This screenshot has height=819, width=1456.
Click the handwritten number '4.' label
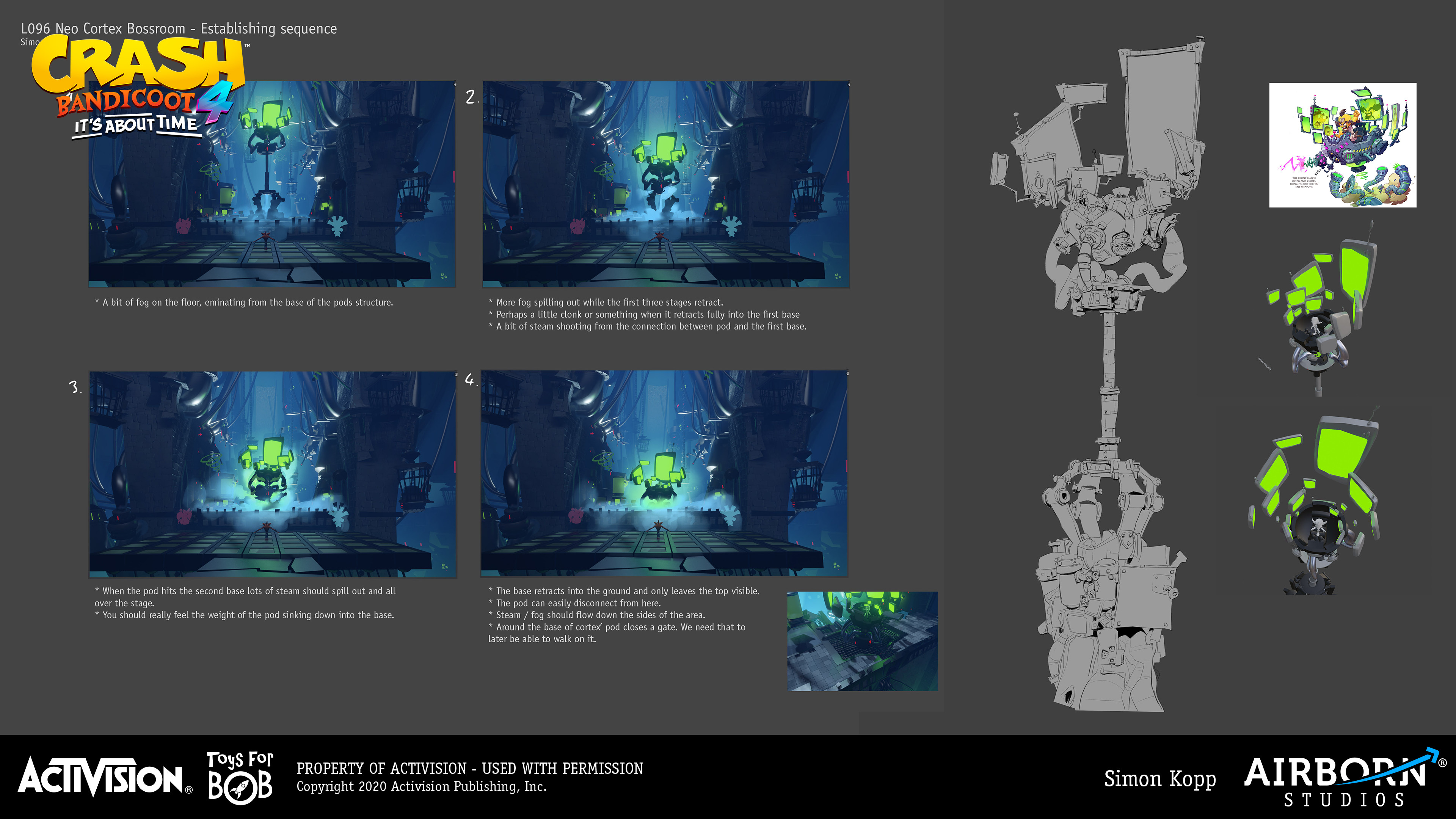[471, 380]
